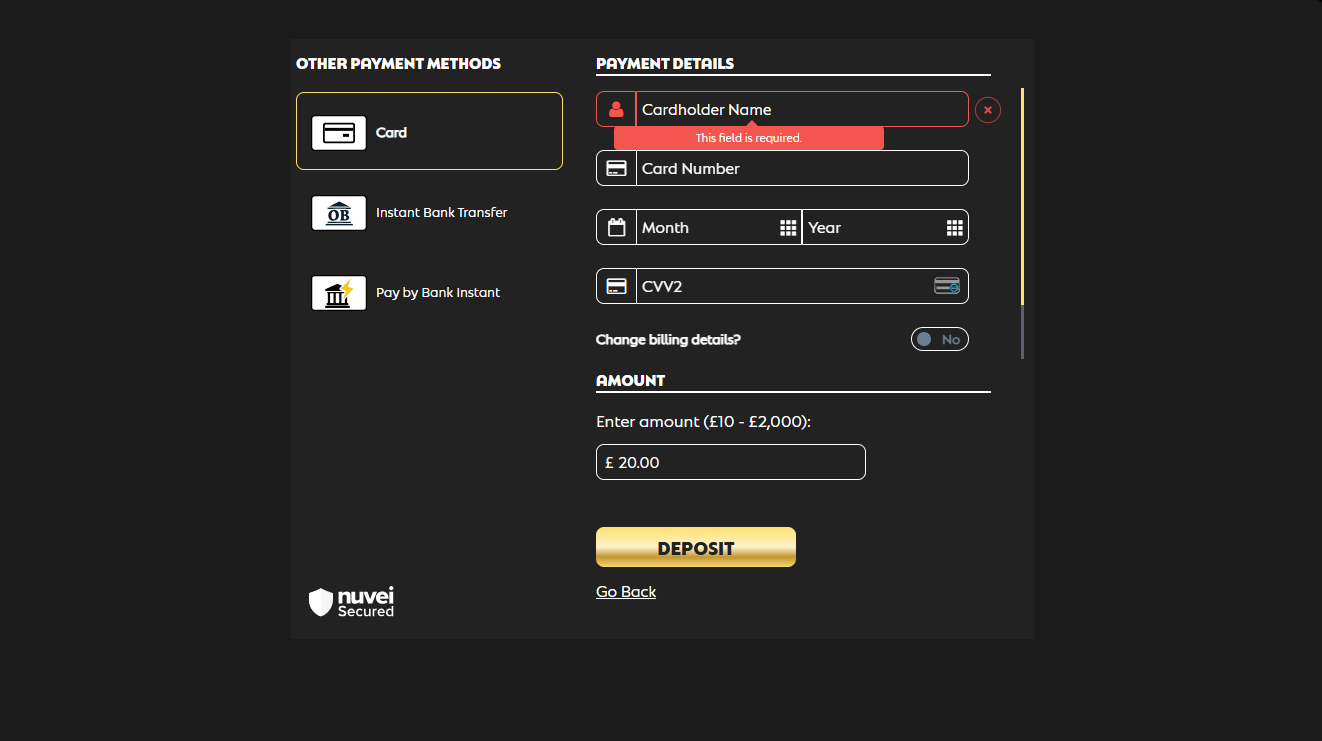The height and width of the screenshot is (741, 1322).
Task: Select the Card payment method
Action: [x=429, y=131]
